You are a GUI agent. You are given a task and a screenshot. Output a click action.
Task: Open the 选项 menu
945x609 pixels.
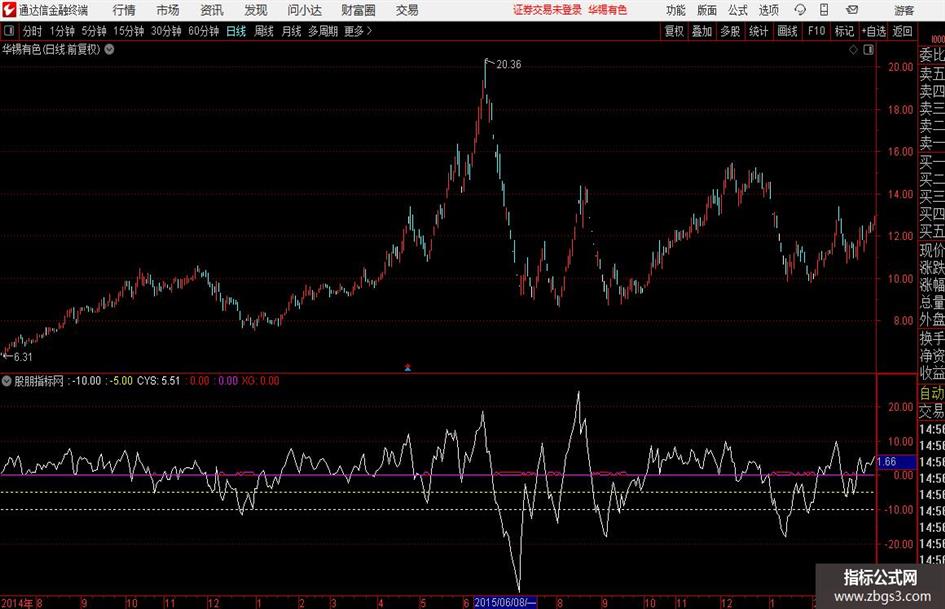pyautogui.click(x=768, y=10)
